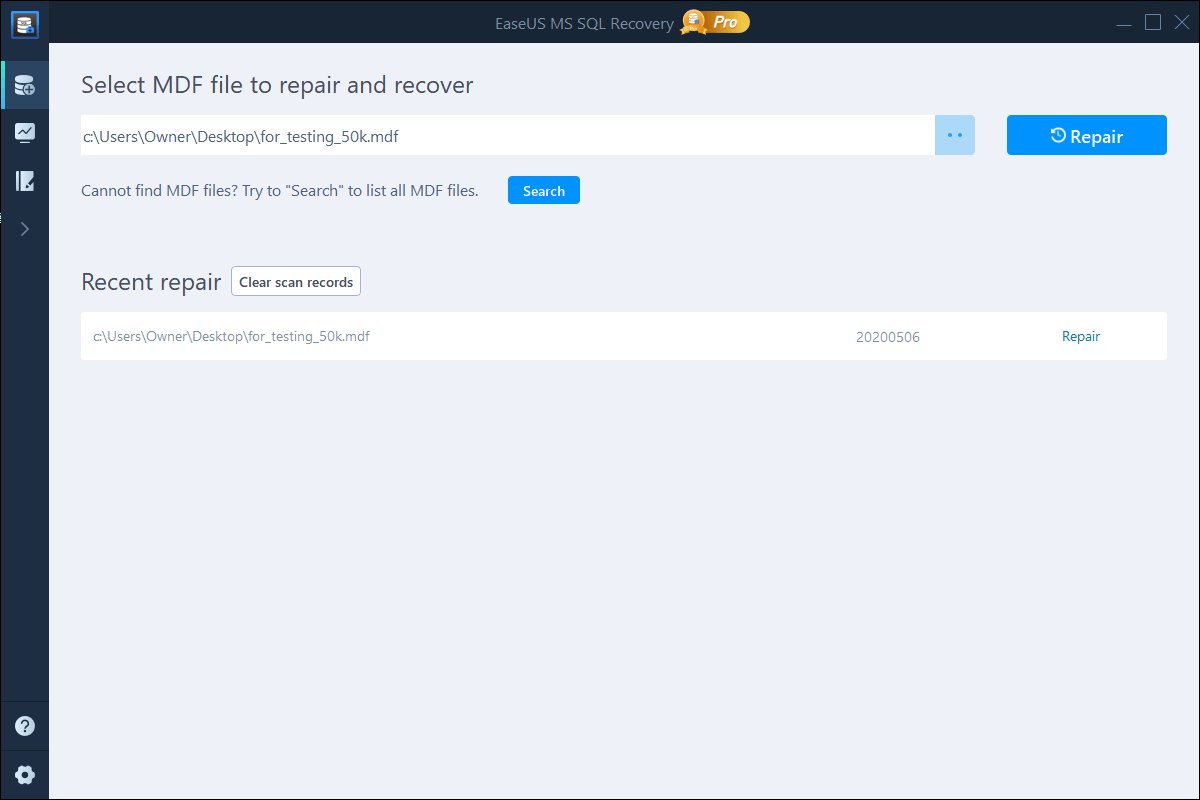Click the date 20200506 in recent record

[888, 337]
